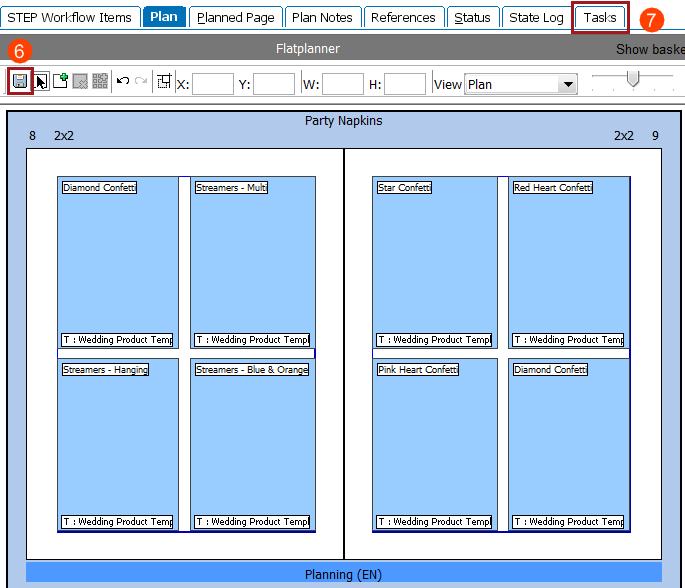Viewport: 685px width, 588px height.
Task: Click the Redo arrow icon
Action: (x=141, y=82)
